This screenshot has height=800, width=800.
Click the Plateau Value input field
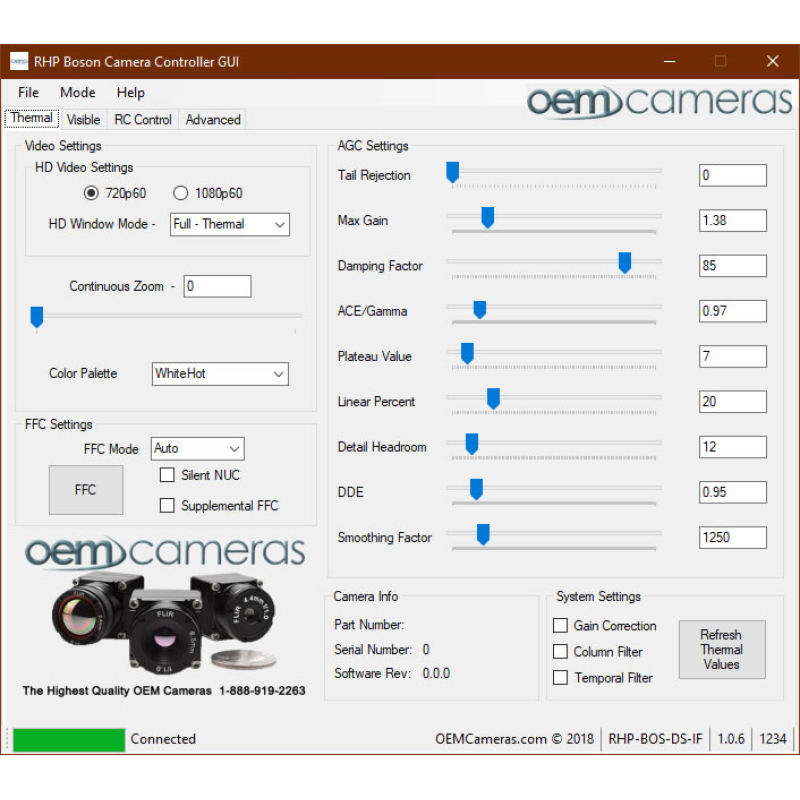733,356
